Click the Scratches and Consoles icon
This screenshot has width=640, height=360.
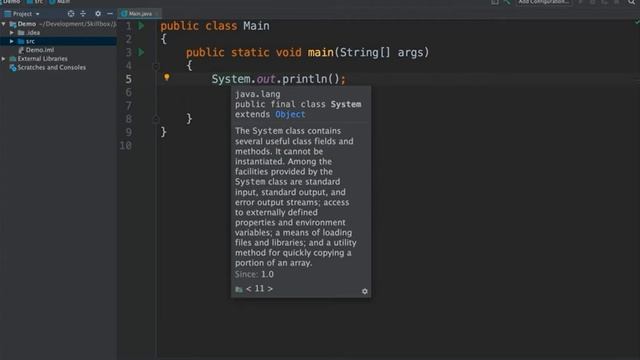coord(13,68)
